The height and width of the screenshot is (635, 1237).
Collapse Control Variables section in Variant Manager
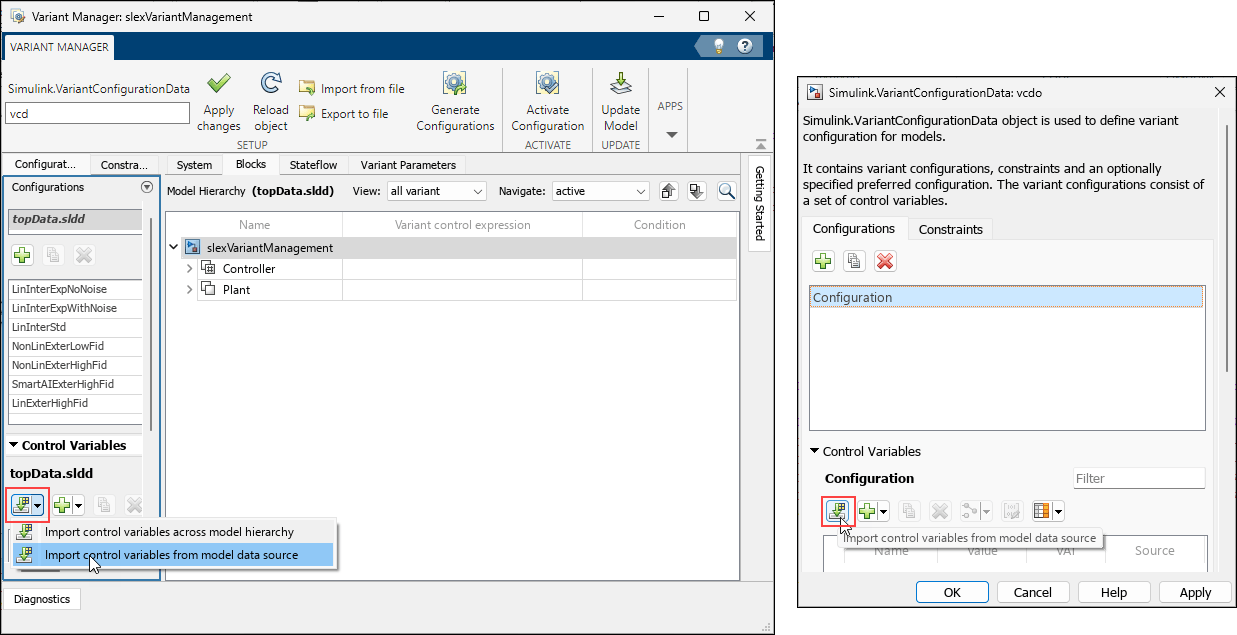14,446
